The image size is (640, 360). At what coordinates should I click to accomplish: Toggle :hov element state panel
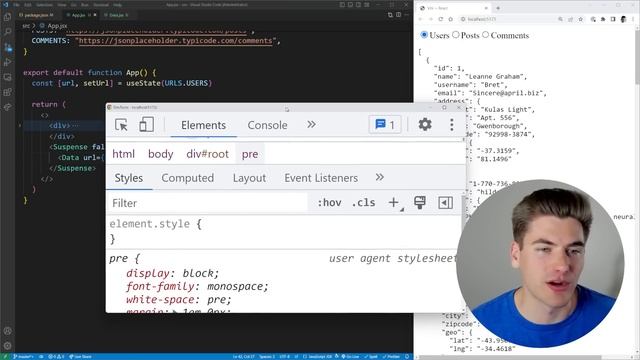tap(329, 202)
